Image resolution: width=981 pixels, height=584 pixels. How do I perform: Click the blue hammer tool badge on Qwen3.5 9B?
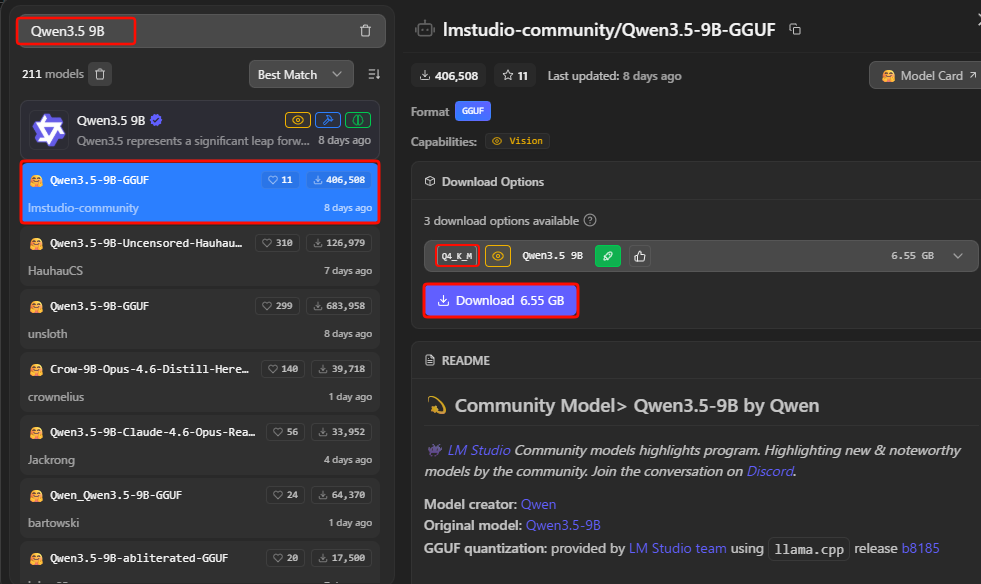(328, 120)
